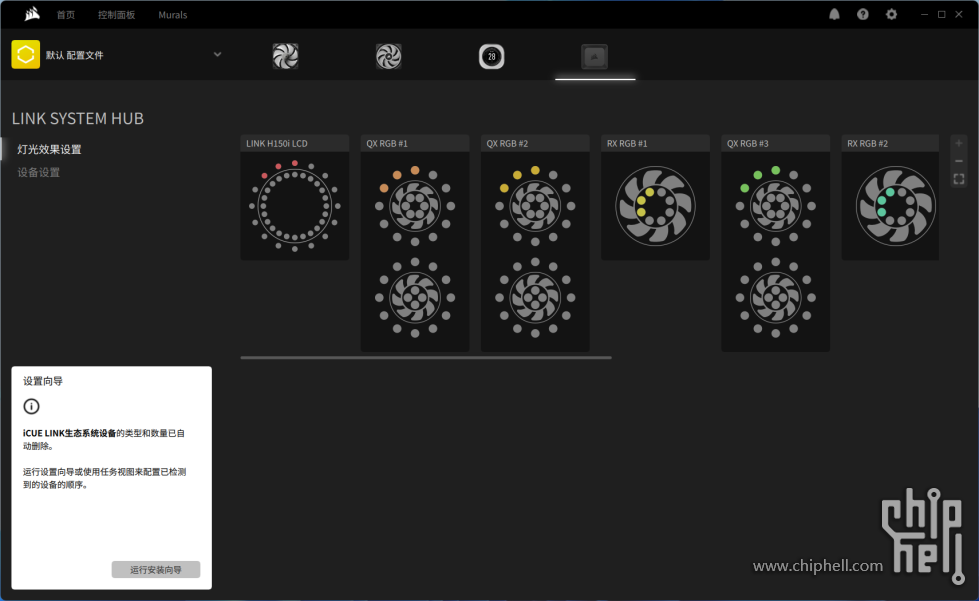Click the yellow default profile icon

point(26,54)
